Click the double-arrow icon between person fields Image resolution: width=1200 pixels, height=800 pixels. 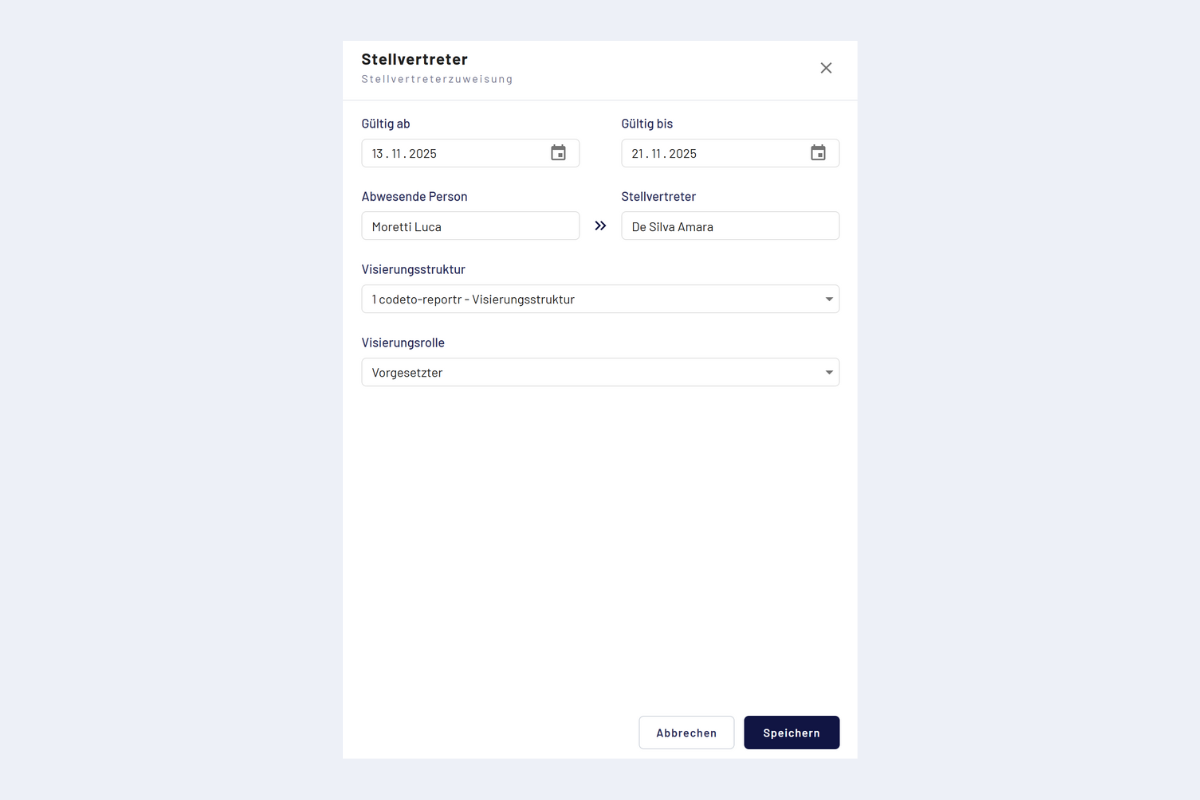(x=600, y=226)
